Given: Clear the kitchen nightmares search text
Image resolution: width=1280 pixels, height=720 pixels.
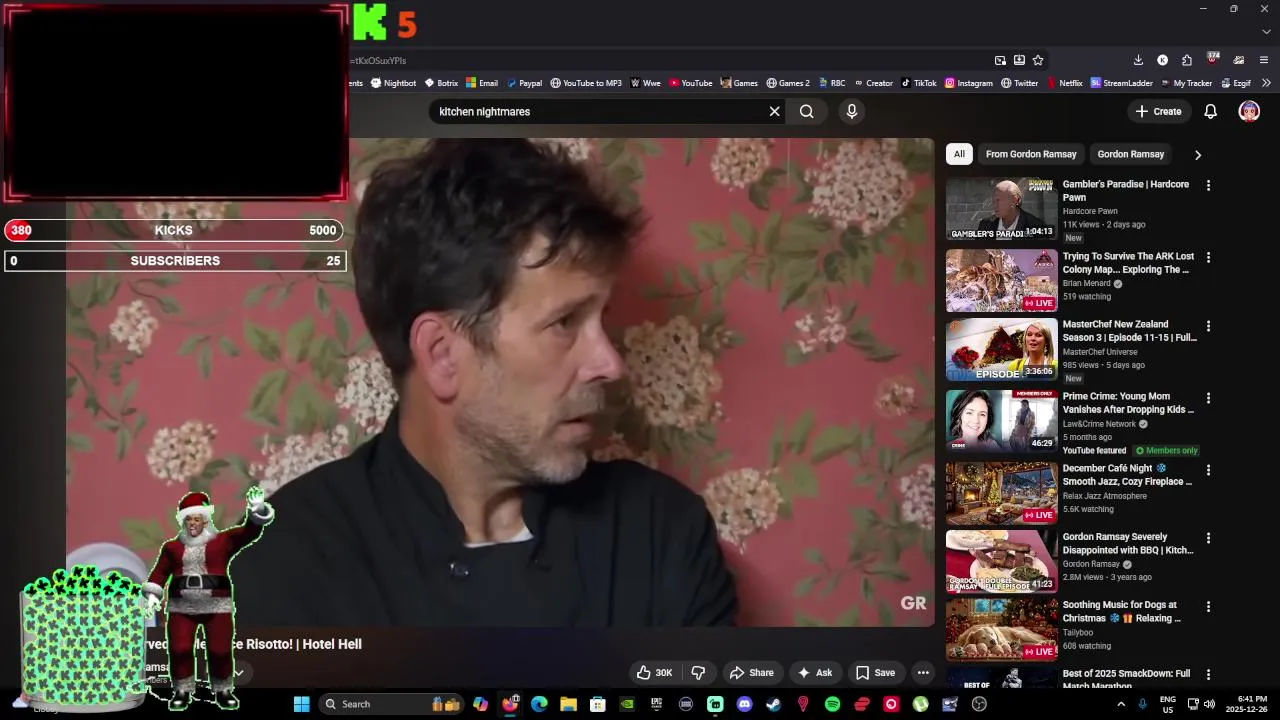Looking at the screenshot, I should [x=774, y=111].
